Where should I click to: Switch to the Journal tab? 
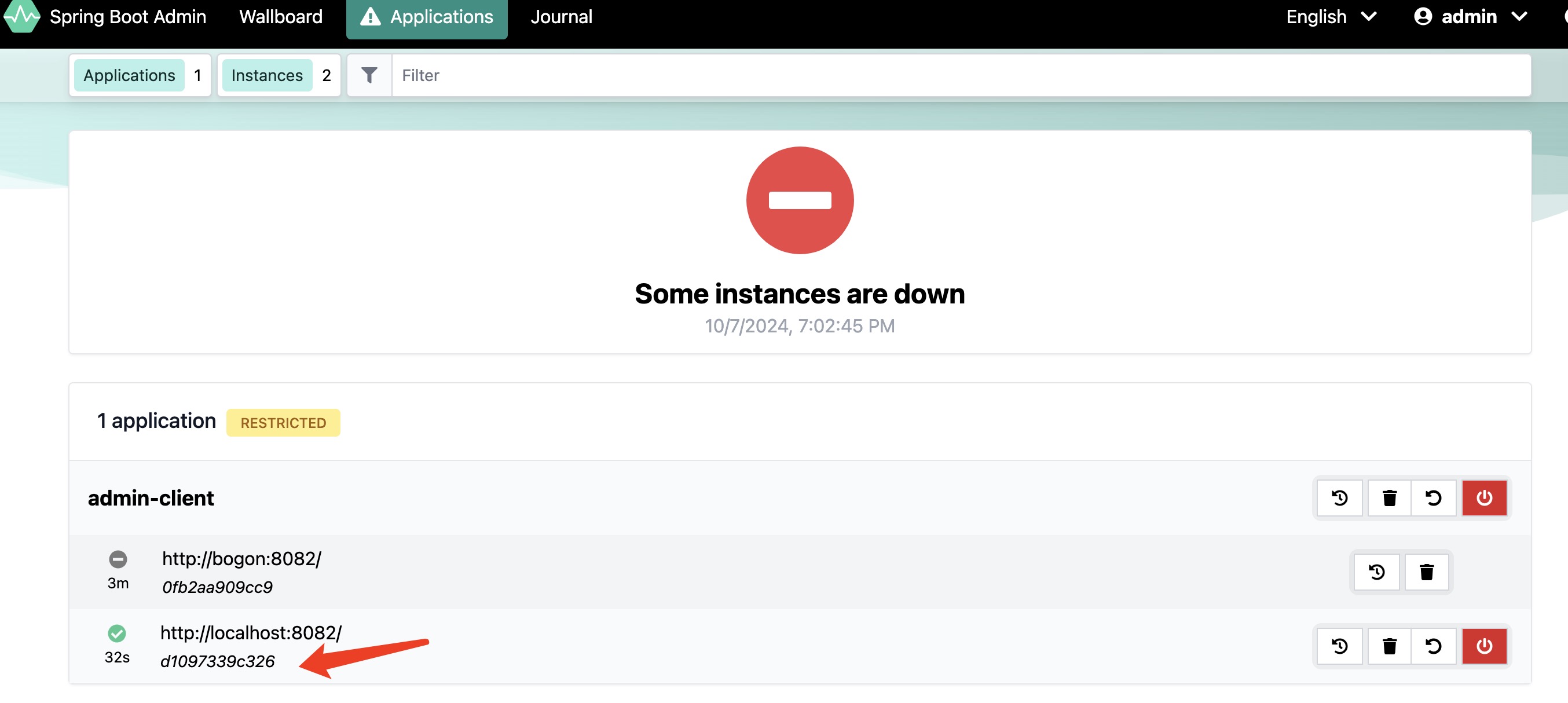560,16
